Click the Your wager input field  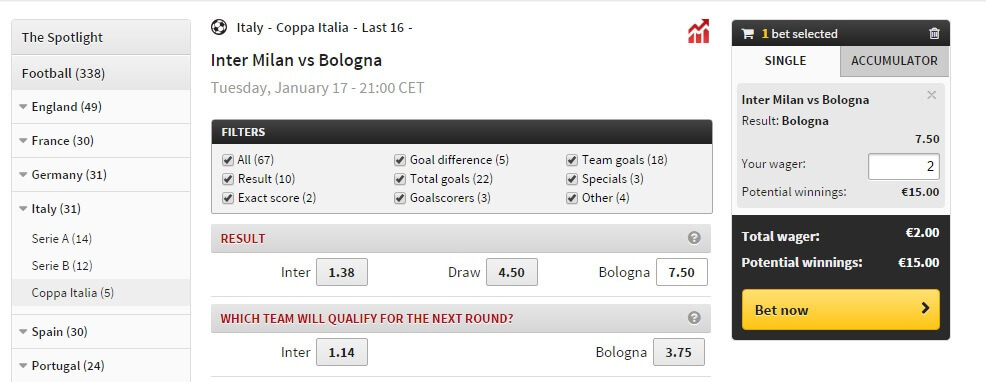[904, 167]
